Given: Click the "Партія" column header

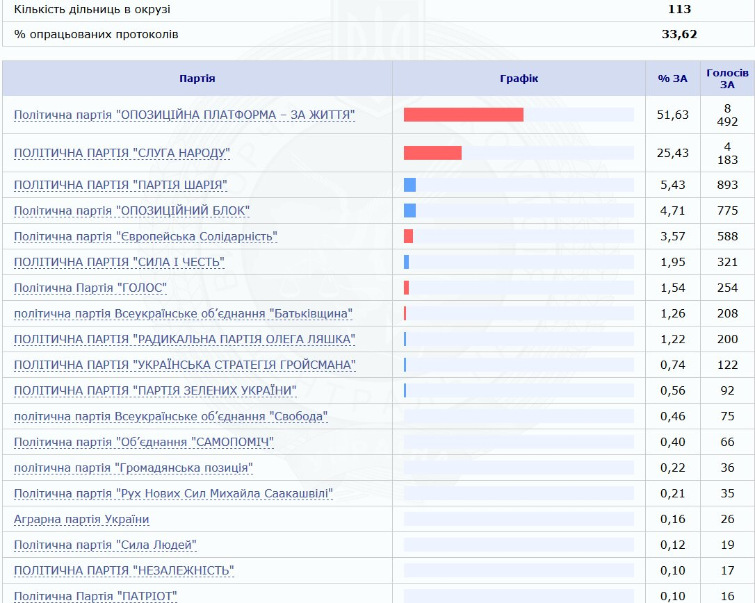Looking at the screenshot, I should [x=197, y=78].
